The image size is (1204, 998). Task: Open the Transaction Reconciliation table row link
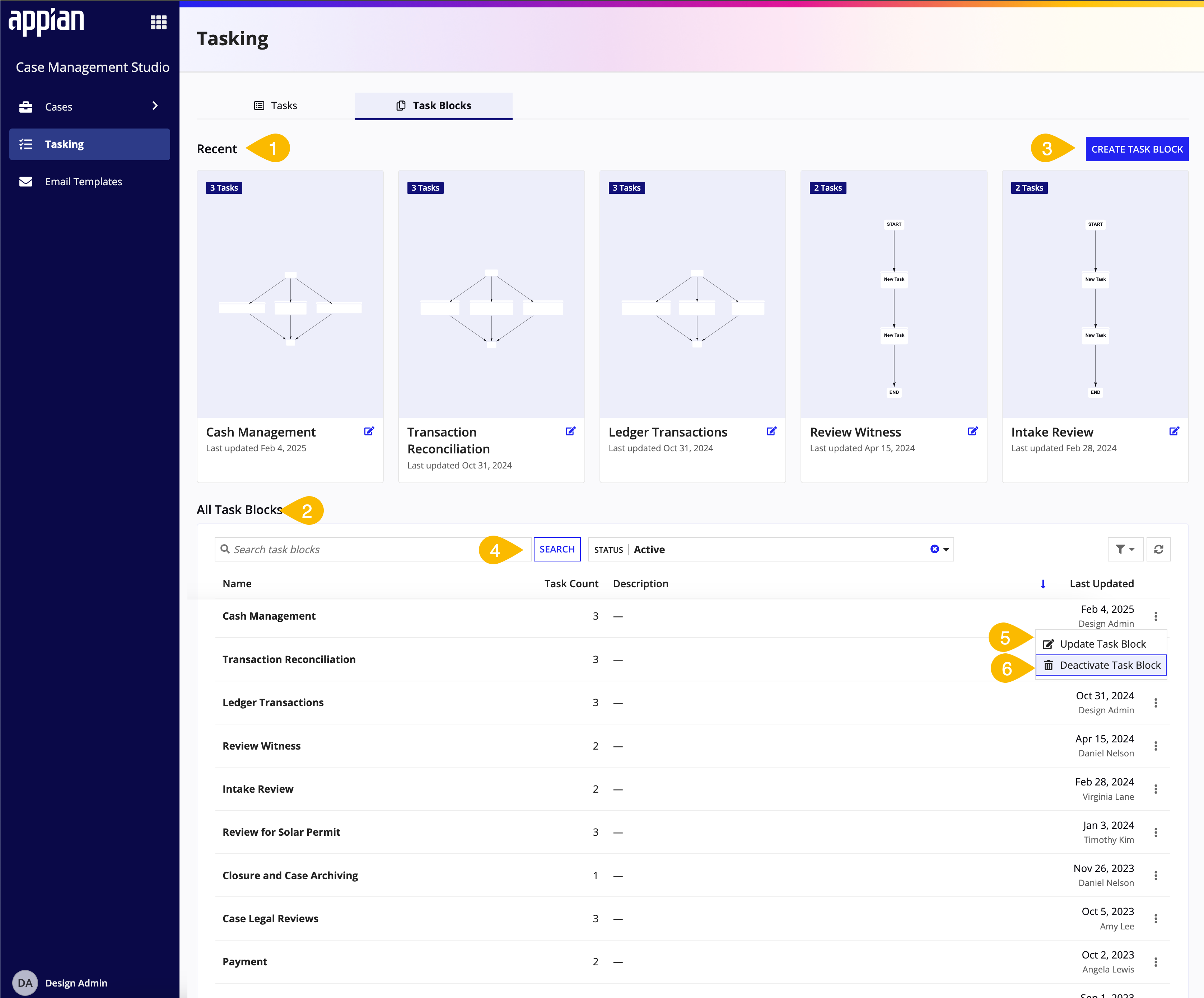click(289, 660)
